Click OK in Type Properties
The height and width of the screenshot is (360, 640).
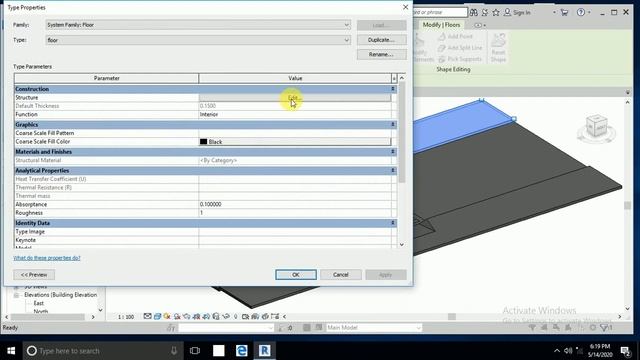[x=296, y=275]
